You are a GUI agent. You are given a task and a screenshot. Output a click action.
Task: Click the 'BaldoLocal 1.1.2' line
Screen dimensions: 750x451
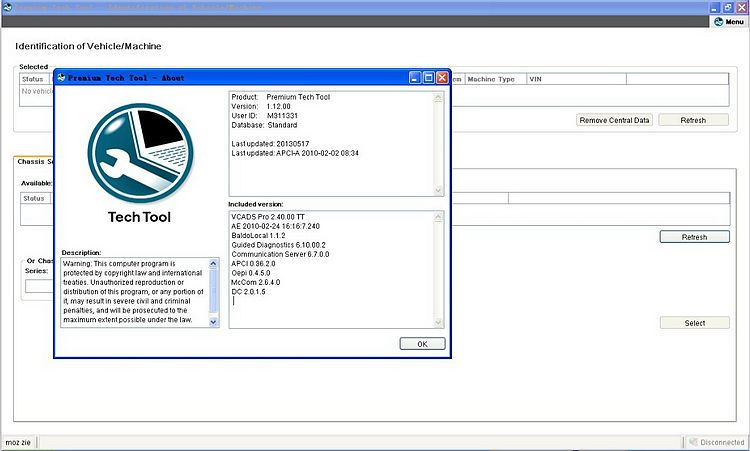coord(258,235)
